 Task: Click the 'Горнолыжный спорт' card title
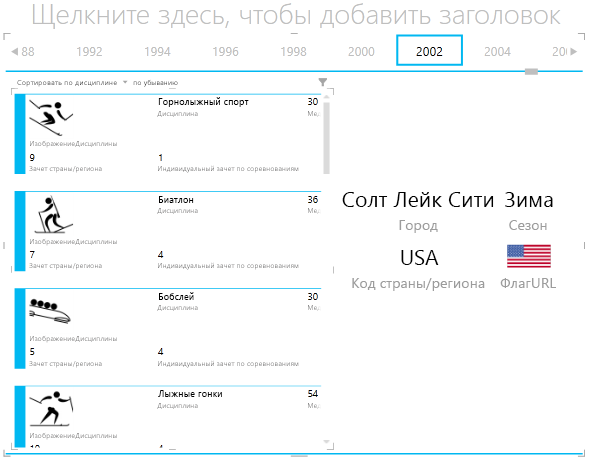[203, 102]
